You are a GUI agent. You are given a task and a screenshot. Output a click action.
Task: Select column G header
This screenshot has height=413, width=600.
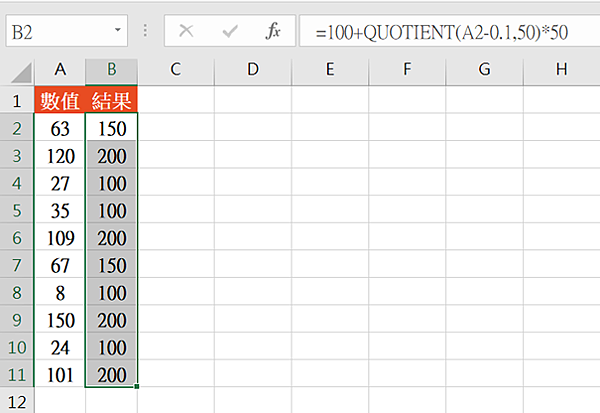(x=484, y=70)
